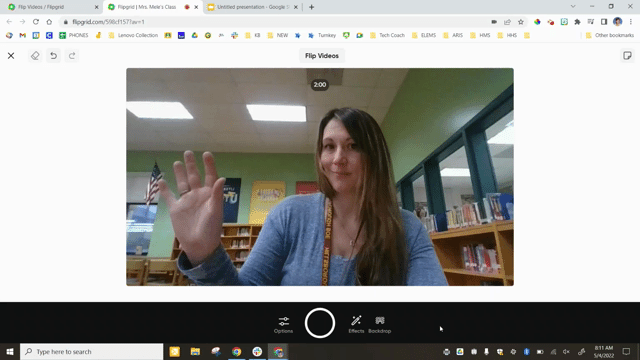Open the Chrome profile avatar

[x=618, y=22]
